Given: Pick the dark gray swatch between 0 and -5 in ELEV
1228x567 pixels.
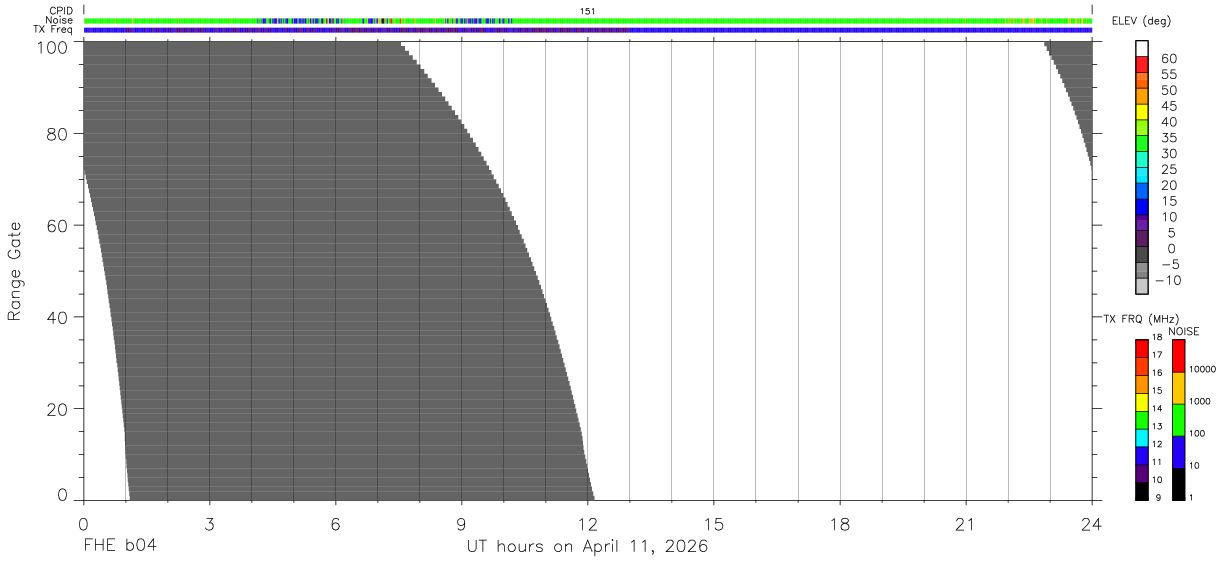Looking at the screenshot, I should coord(1142,255).
